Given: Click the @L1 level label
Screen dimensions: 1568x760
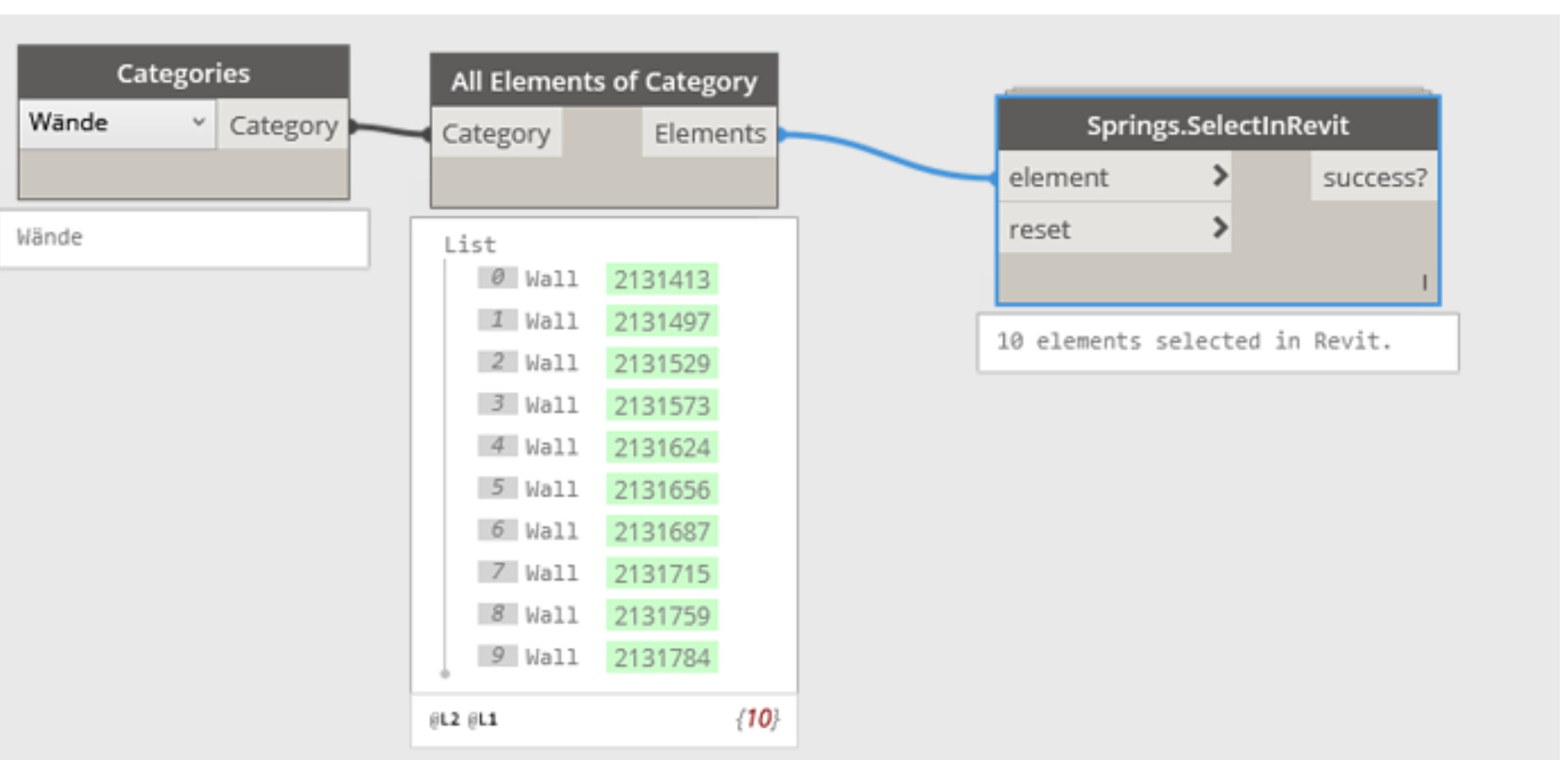Looking at the screenshot, I should [483, 719].
